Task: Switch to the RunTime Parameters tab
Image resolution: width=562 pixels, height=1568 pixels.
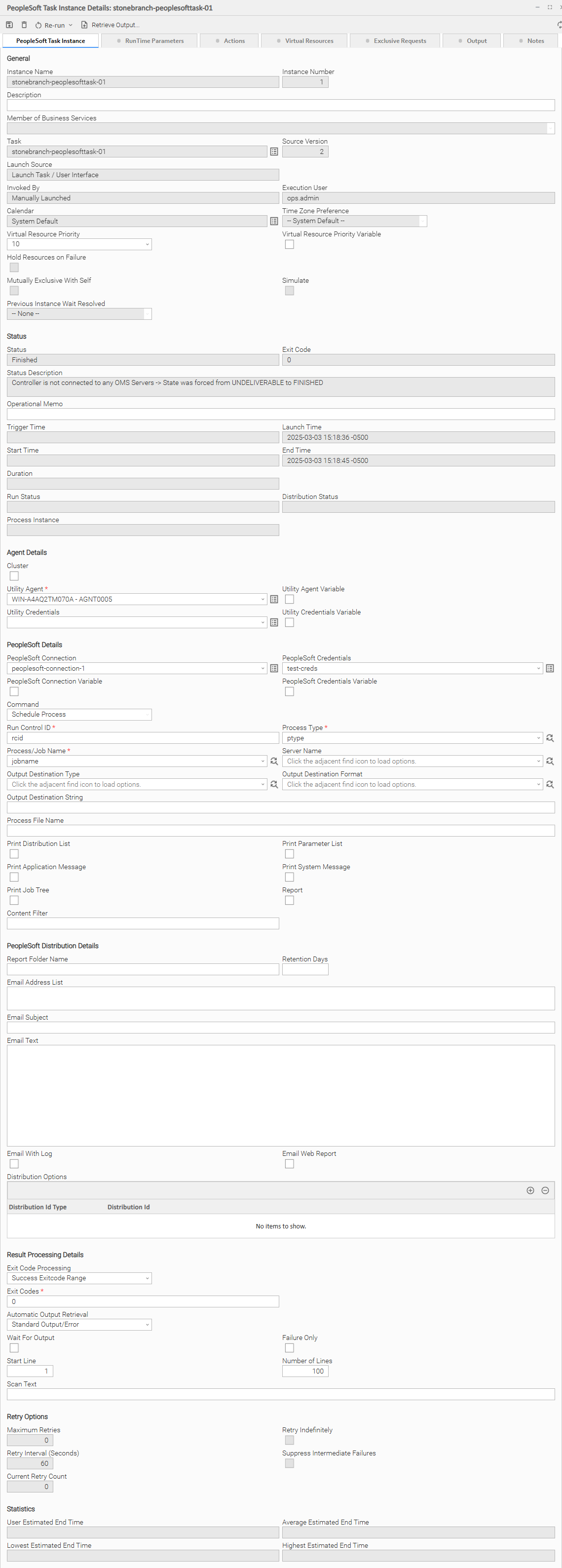Action: pos(150,41)
